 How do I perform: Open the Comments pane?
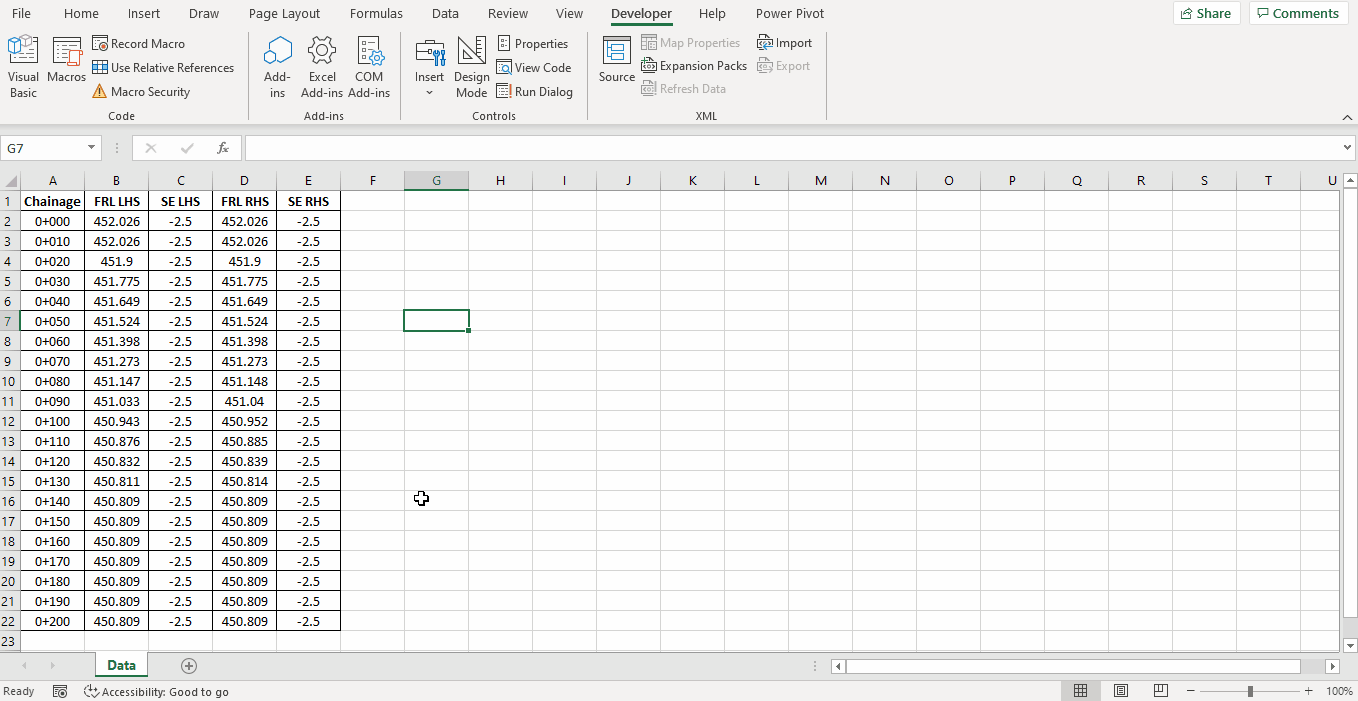pyautogui.click(x=1298, y=13)
